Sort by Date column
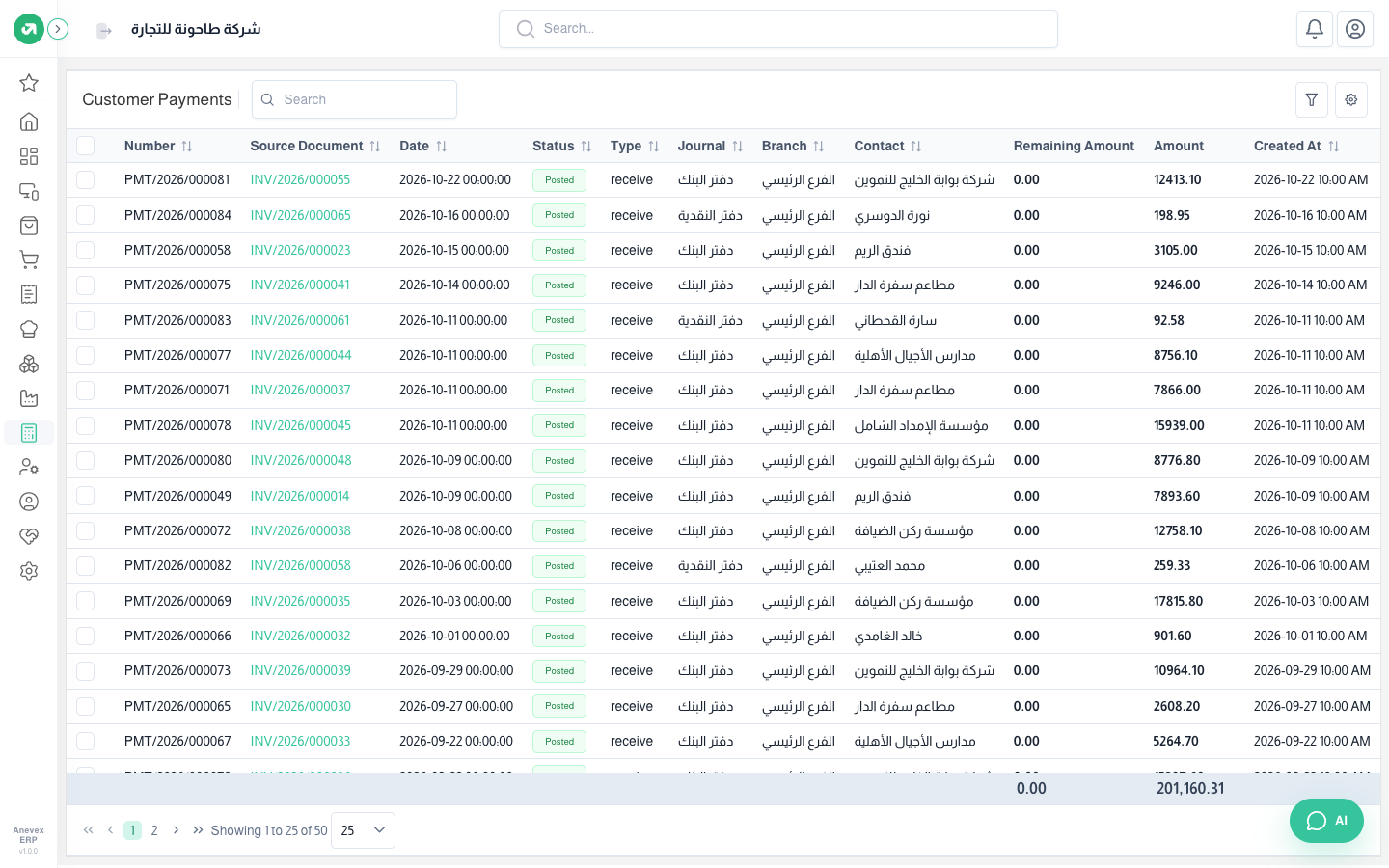 (x=442, y=147)
